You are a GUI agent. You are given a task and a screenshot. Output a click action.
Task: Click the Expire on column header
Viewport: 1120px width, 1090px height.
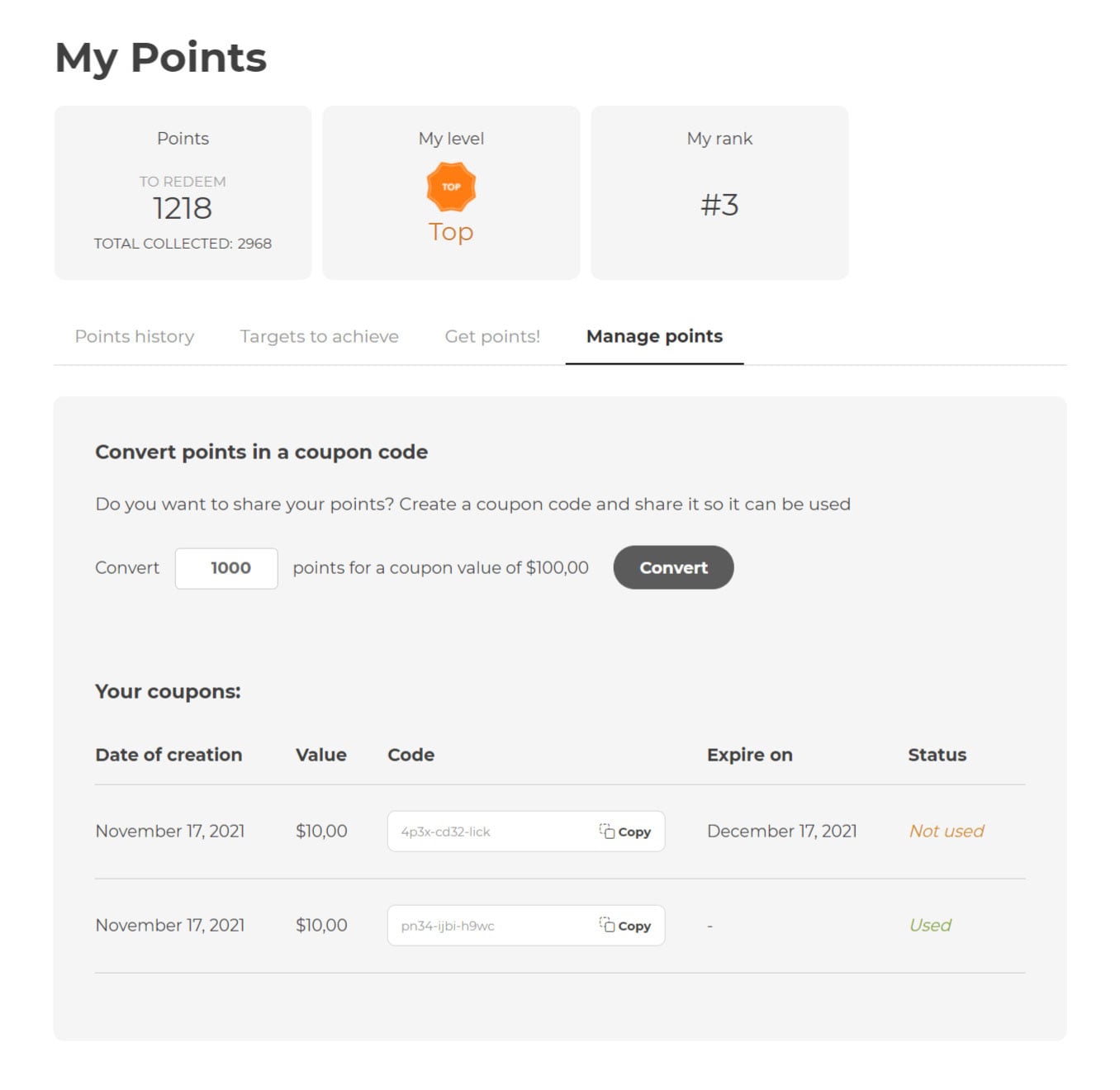click(749, 755)
